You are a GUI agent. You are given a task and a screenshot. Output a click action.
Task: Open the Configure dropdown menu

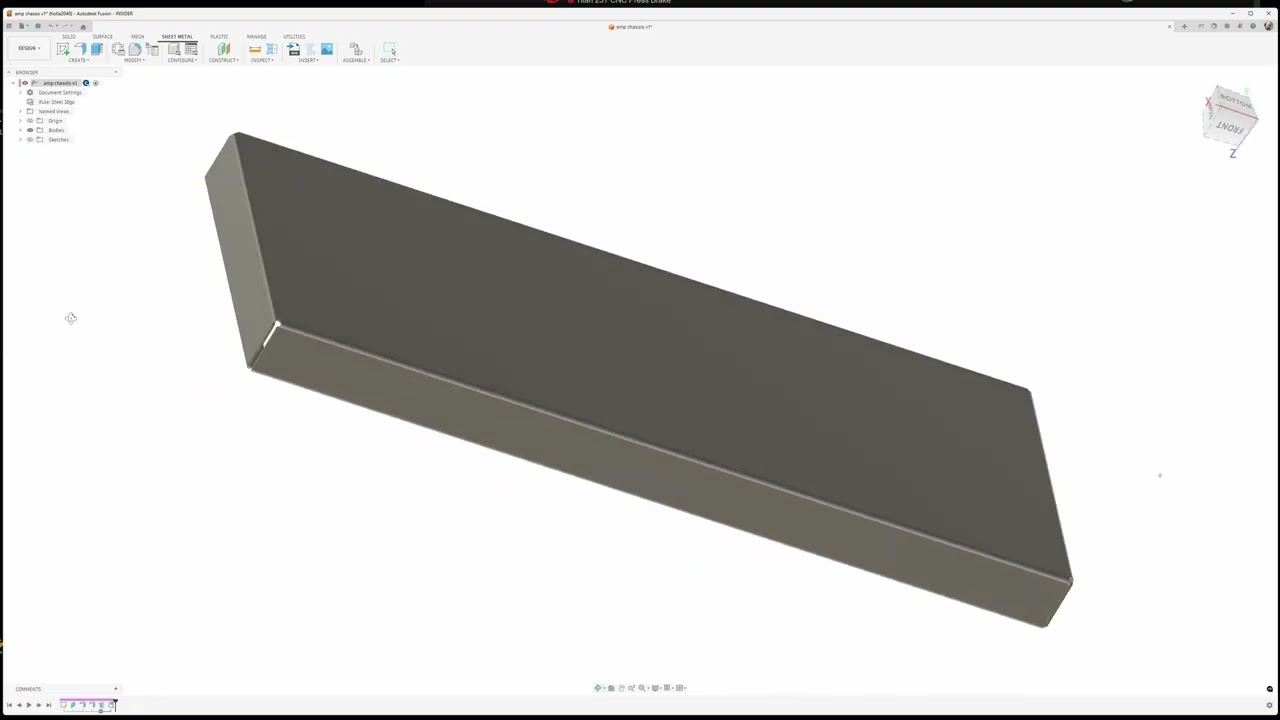tap(182, 60)
